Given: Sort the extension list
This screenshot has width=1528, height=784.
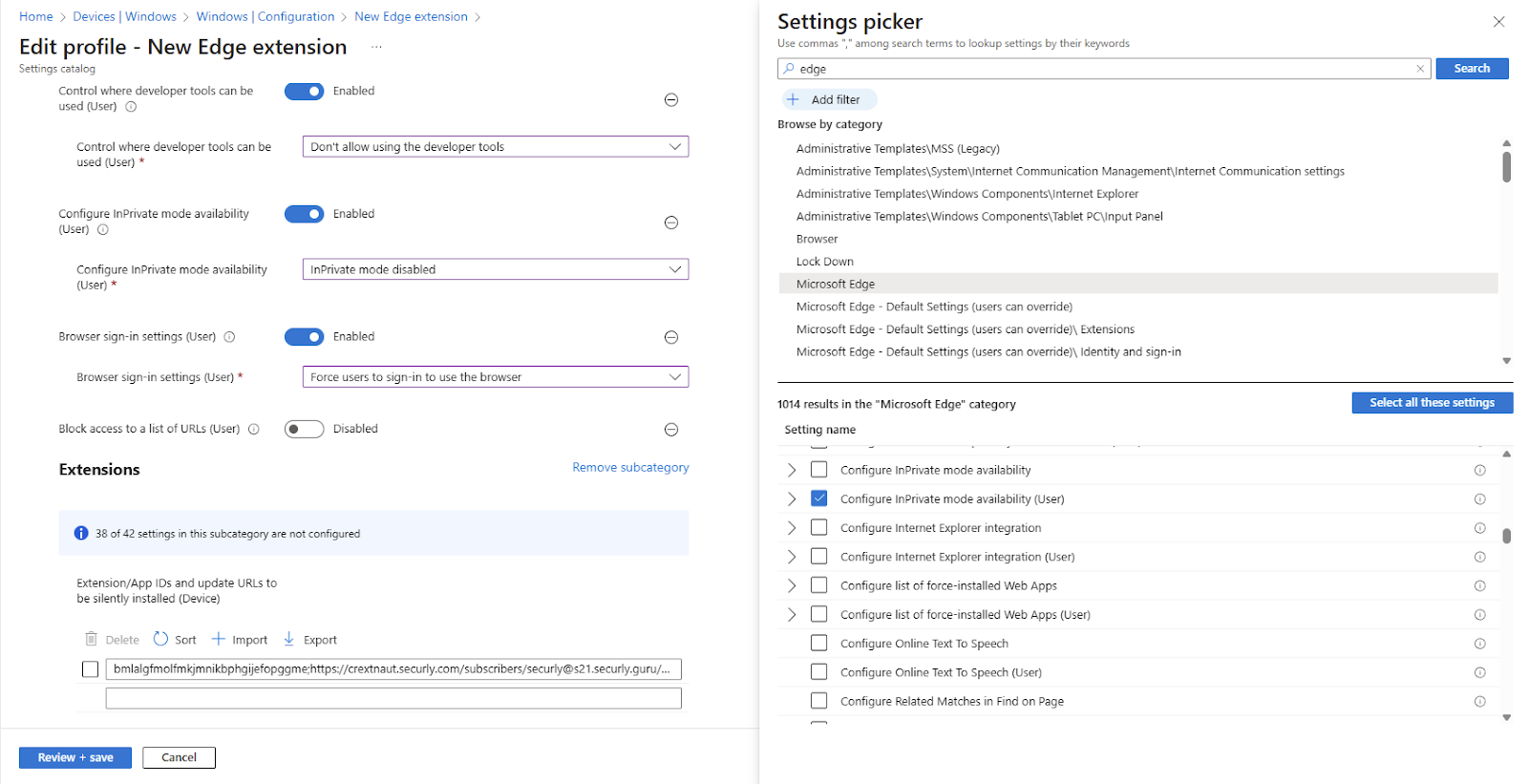Looking at the screenshot, I should [x=175, y=640].
